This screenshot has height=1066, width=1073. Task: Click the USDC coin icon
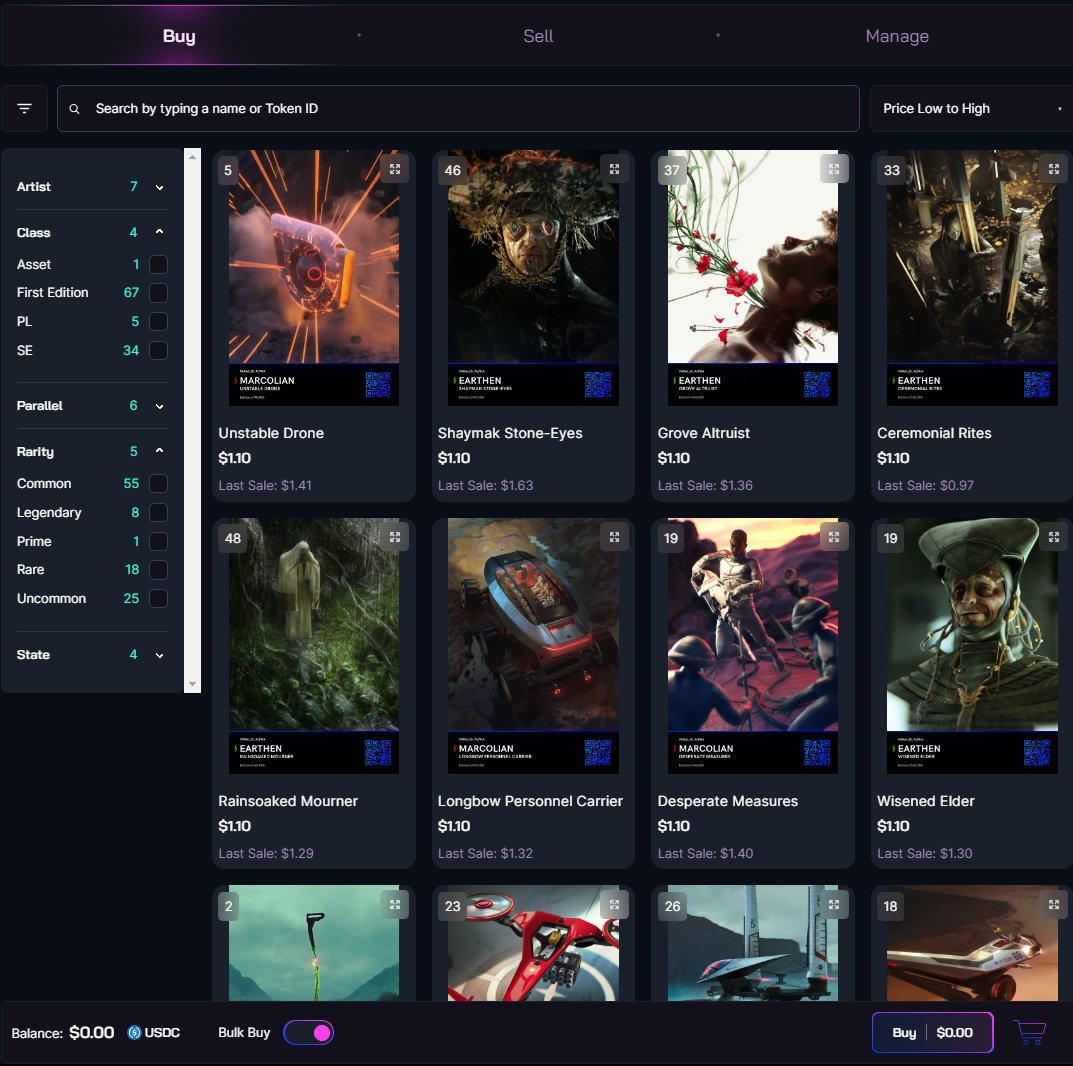coord(134,1032)
